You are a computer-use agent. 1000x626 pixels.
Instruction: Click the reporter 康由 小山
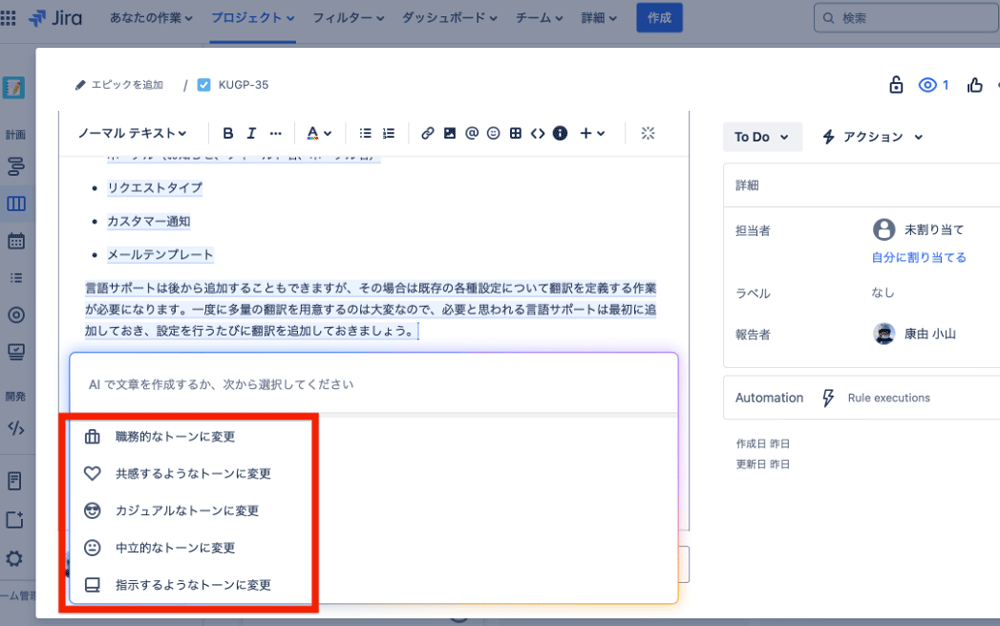pos(915,334)
